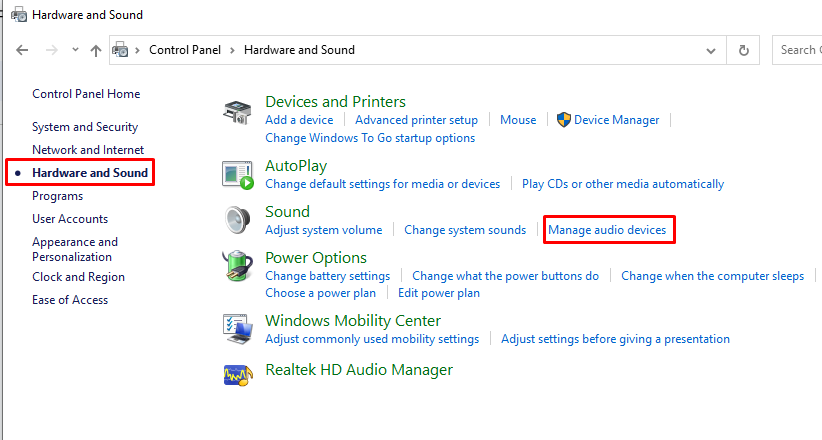Open the Manage audio devices link
Image resolution: width=822 pixels, height=440 pixels.
pos(607,230)
